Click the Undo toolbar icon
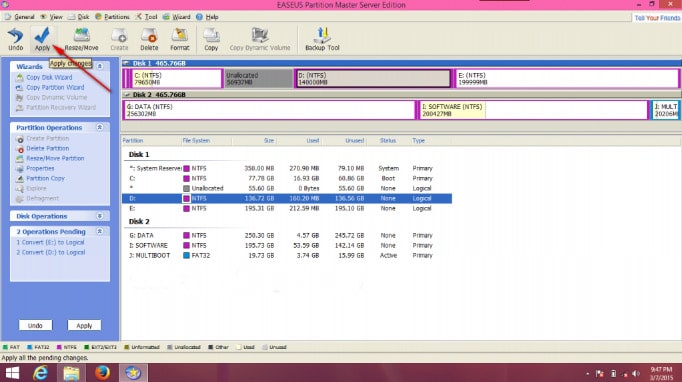 point(15,39)
